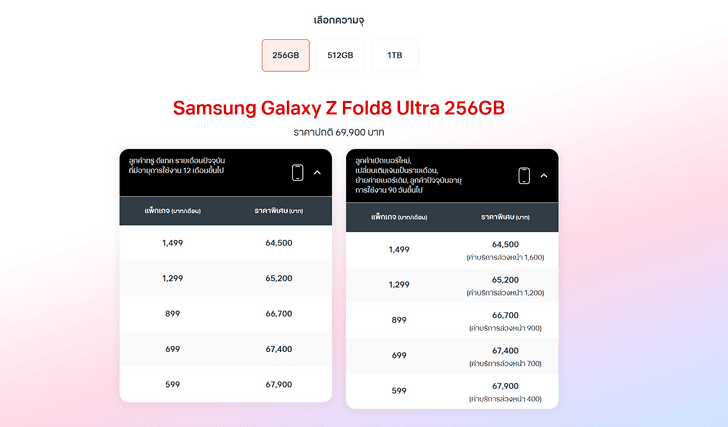This screenshot has height=427, width=728.
Task: Click the 67,400 price above the 700 fee
Action: tap(506, 350)
